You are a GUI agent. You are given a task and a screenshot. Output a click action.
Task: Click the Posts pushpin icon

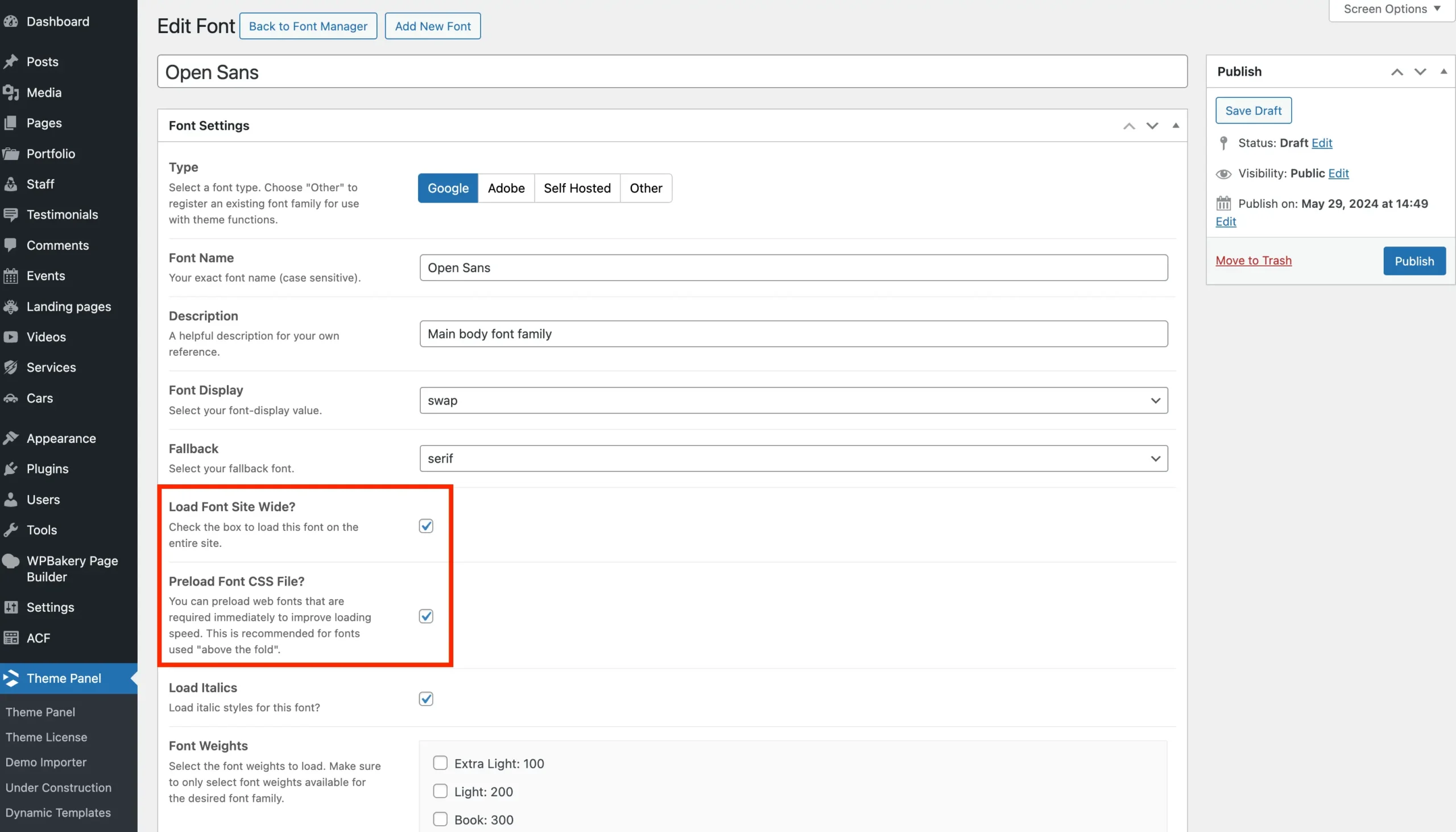pyautogui.click(x=11, y=61)
